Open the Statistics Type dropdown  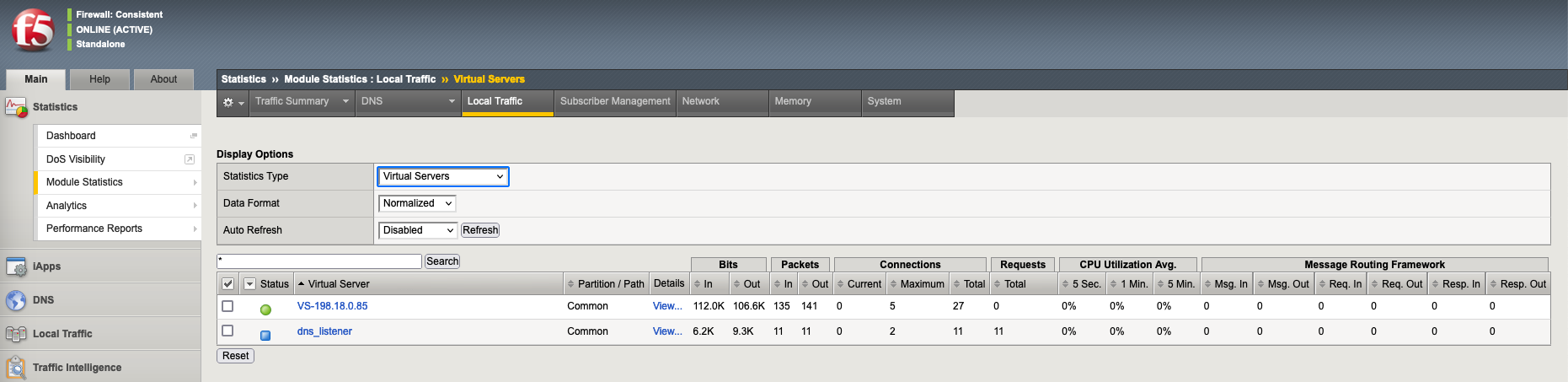click(442, 176)
